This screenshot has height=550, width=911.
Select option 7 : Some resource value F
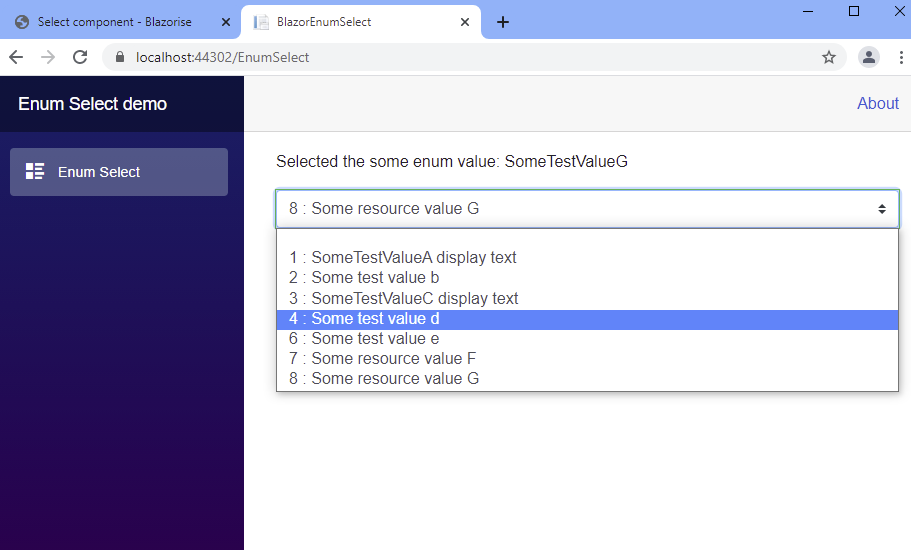click(587, 358)
